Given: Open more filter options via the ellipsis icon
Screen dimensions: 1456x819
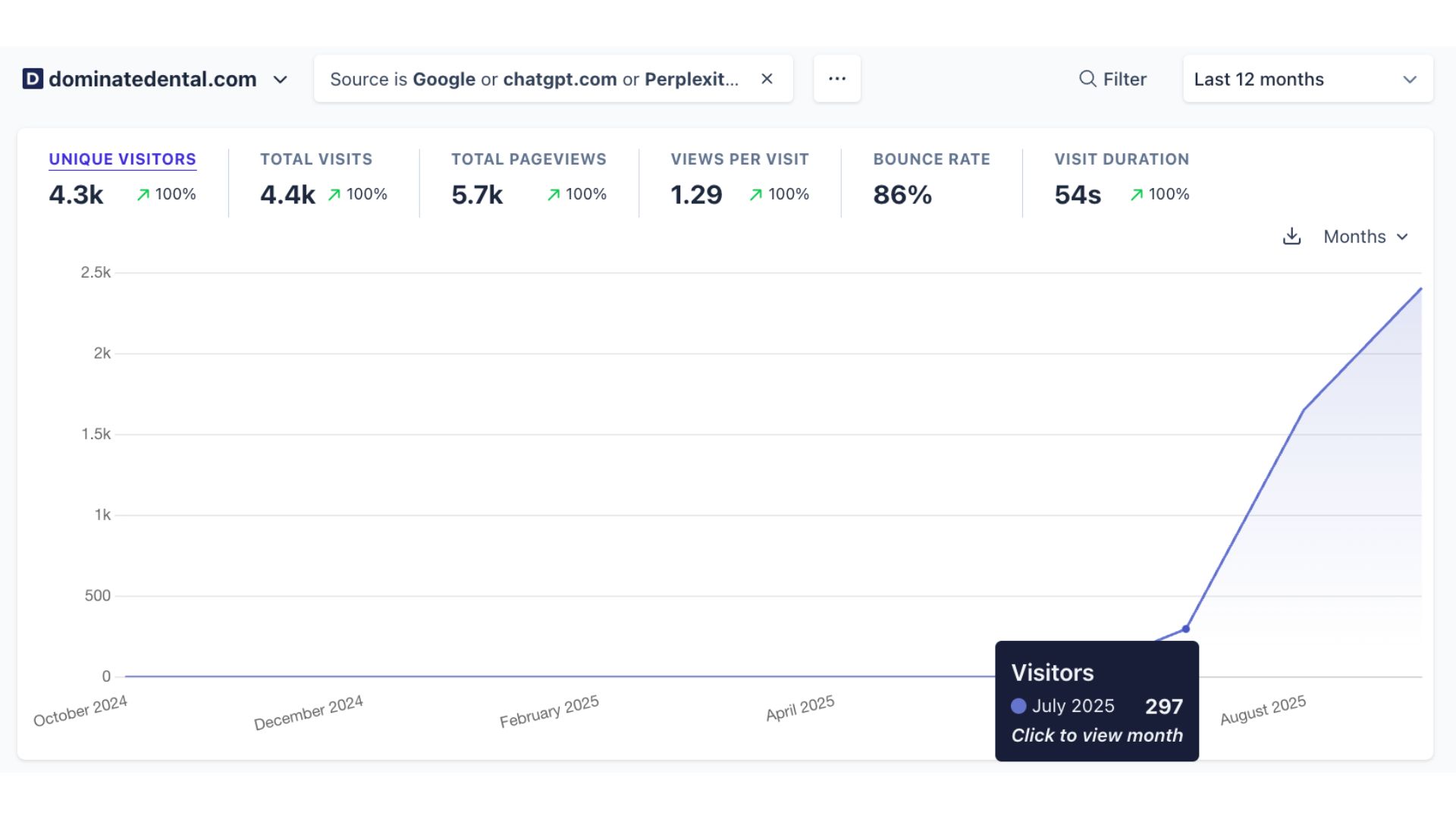Looking at the screenshot, I should [837, 78].
